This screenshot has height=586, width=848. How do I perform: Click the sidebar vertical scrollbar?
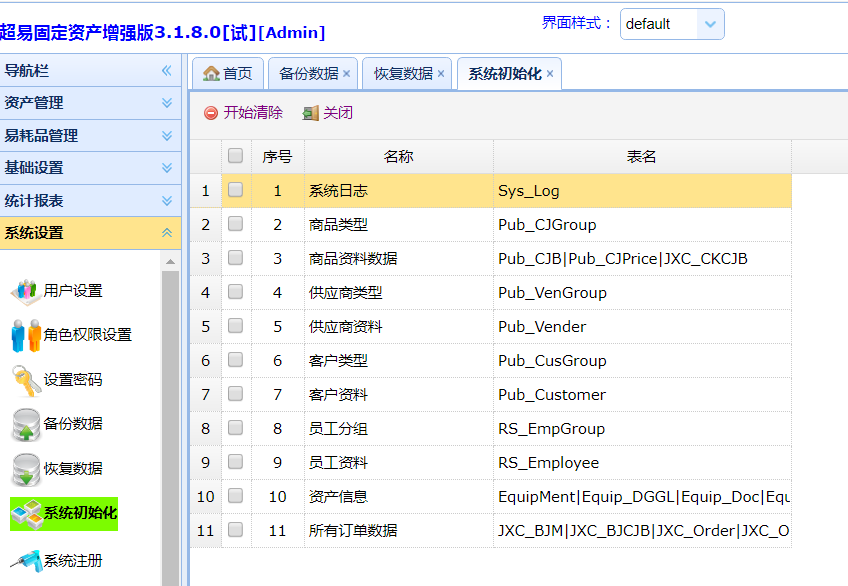[171, 420]
